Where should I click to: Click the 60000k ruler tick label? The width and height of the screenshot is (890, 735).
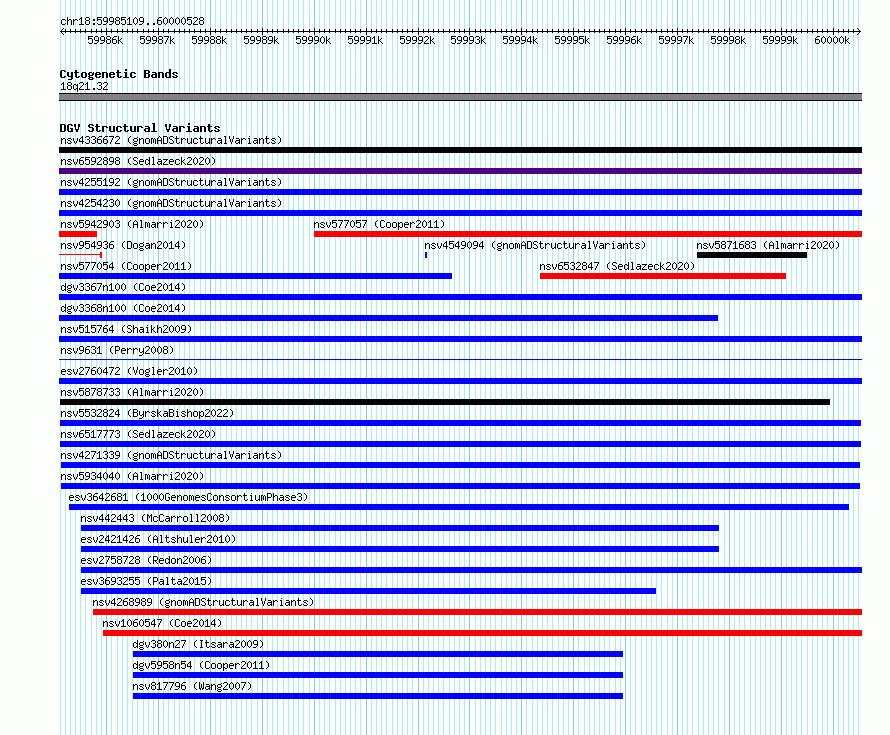(x=832, y=40)
